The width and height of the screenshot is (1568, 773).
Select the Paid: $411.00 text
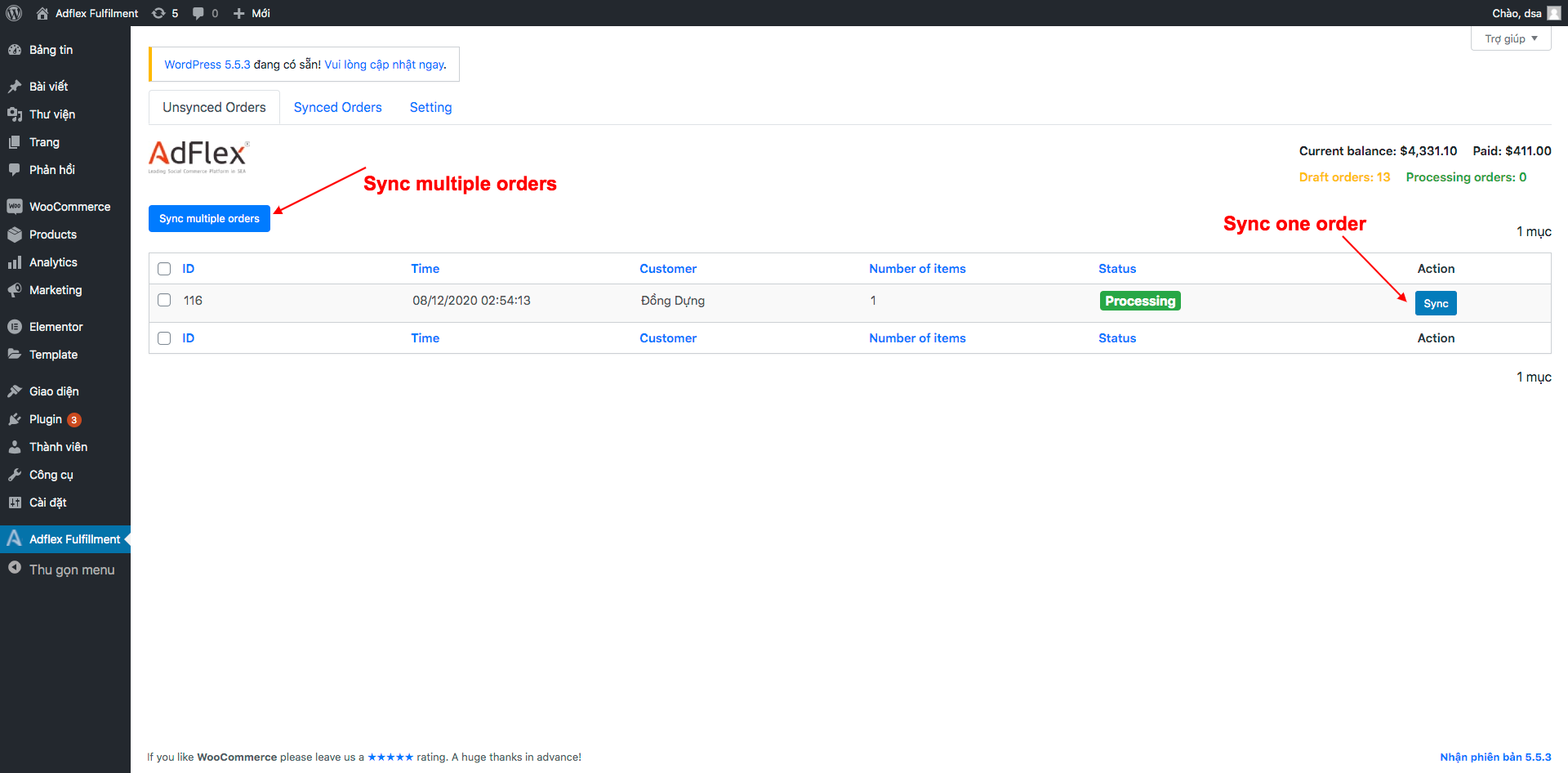(1512, 151)
